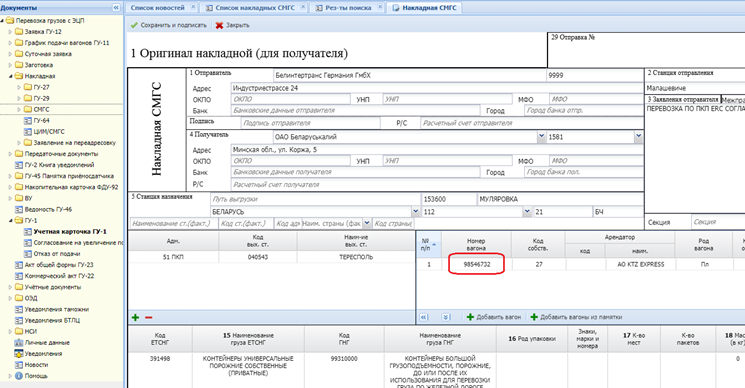
Task: Switch to Список новостей tab
Action: pyautogui.click(x=157, y=8)
